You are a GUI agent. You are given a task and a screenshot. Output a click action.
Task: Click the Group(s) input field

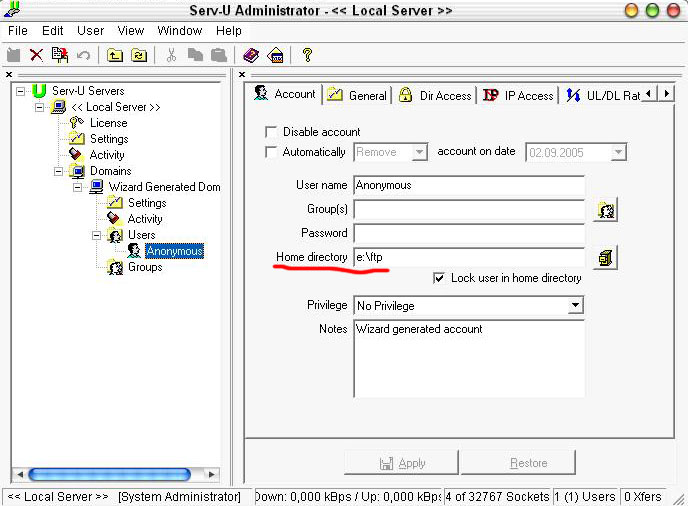point(469,210)
